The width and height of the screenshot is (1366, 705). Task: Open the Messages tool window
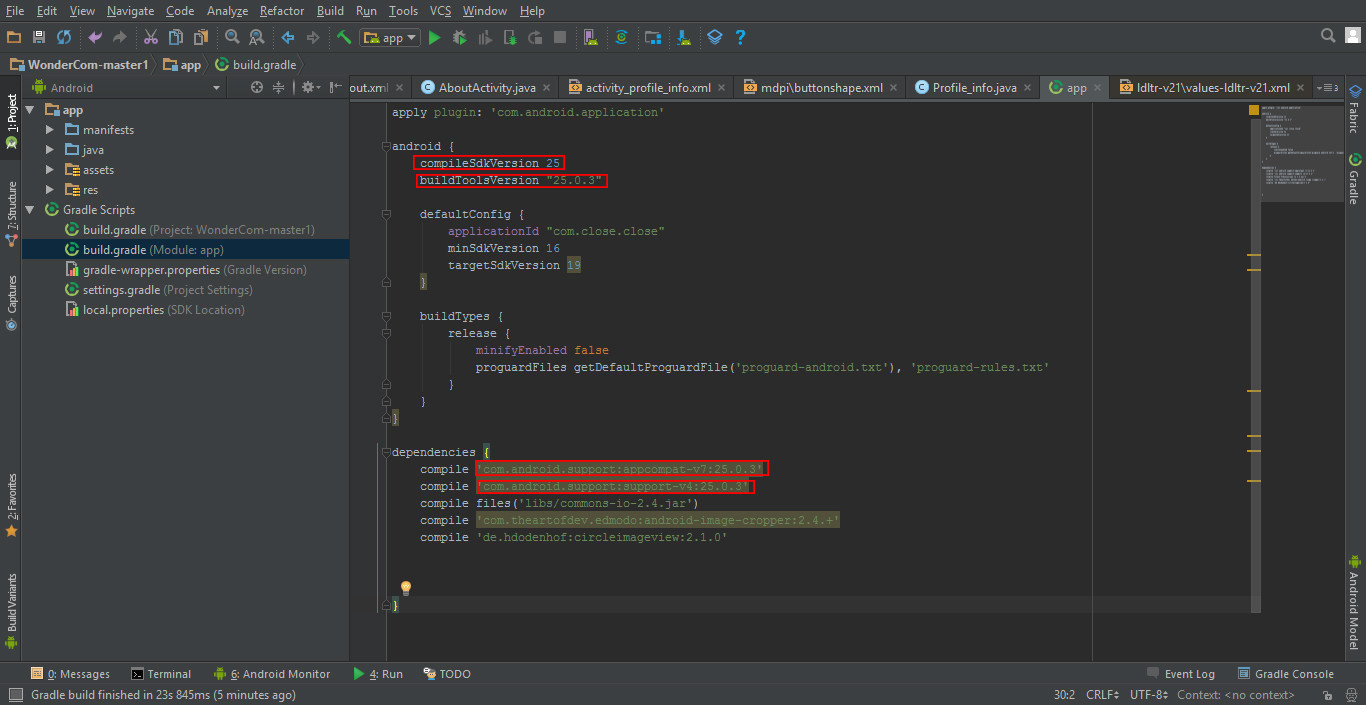pyautogui.click(x=70, y=674)
